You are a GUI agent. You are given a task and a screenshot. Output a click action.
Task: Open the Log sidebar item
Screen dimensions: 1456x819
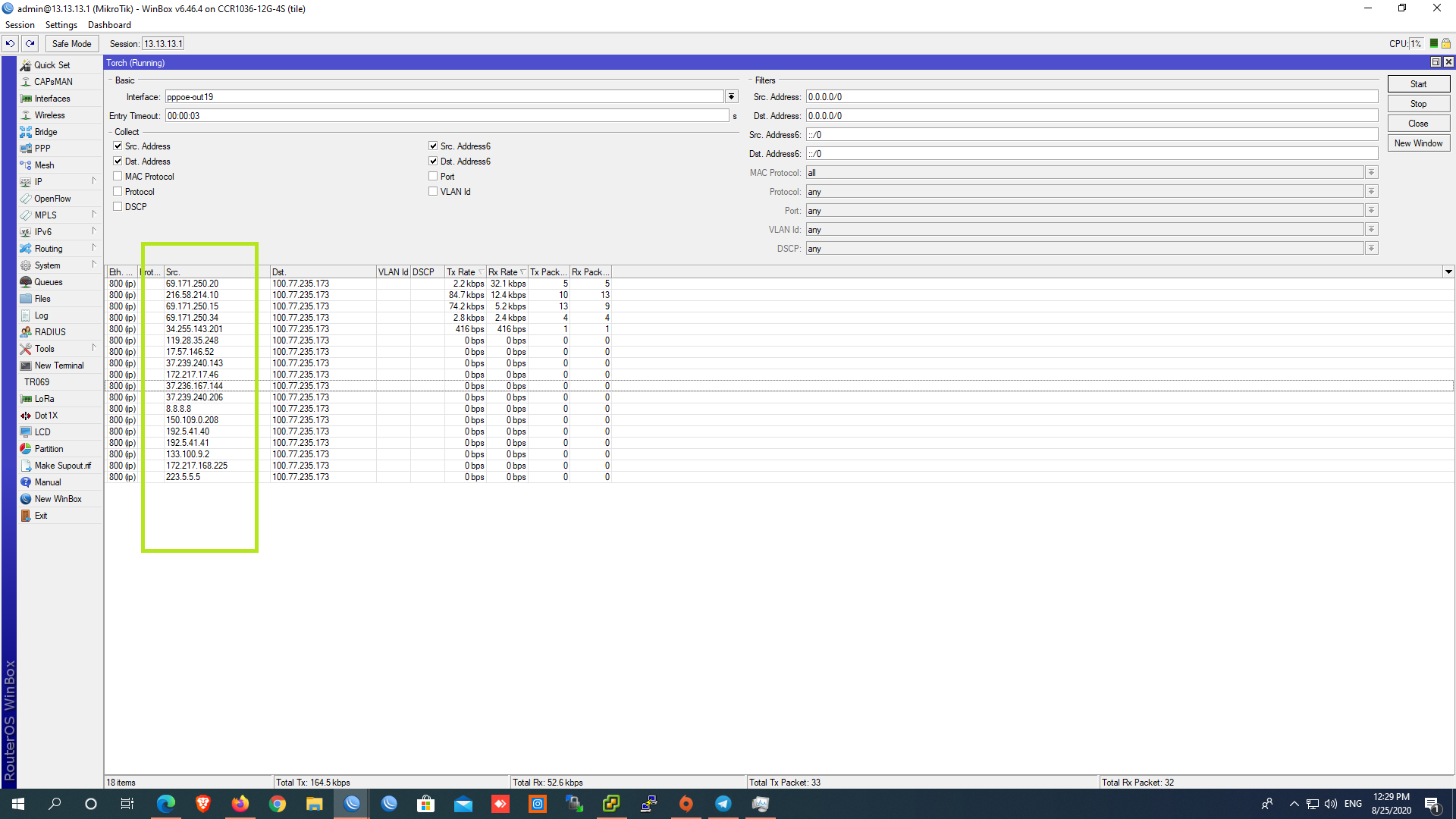pos(41,315)
